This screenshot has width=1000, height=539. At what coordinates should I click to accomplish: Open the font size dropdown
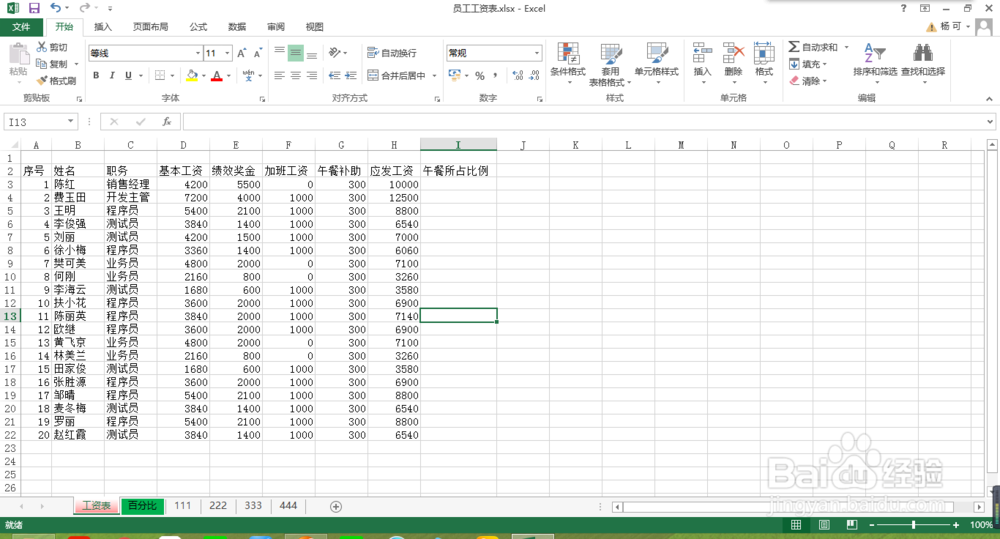(x=227, y=53)
